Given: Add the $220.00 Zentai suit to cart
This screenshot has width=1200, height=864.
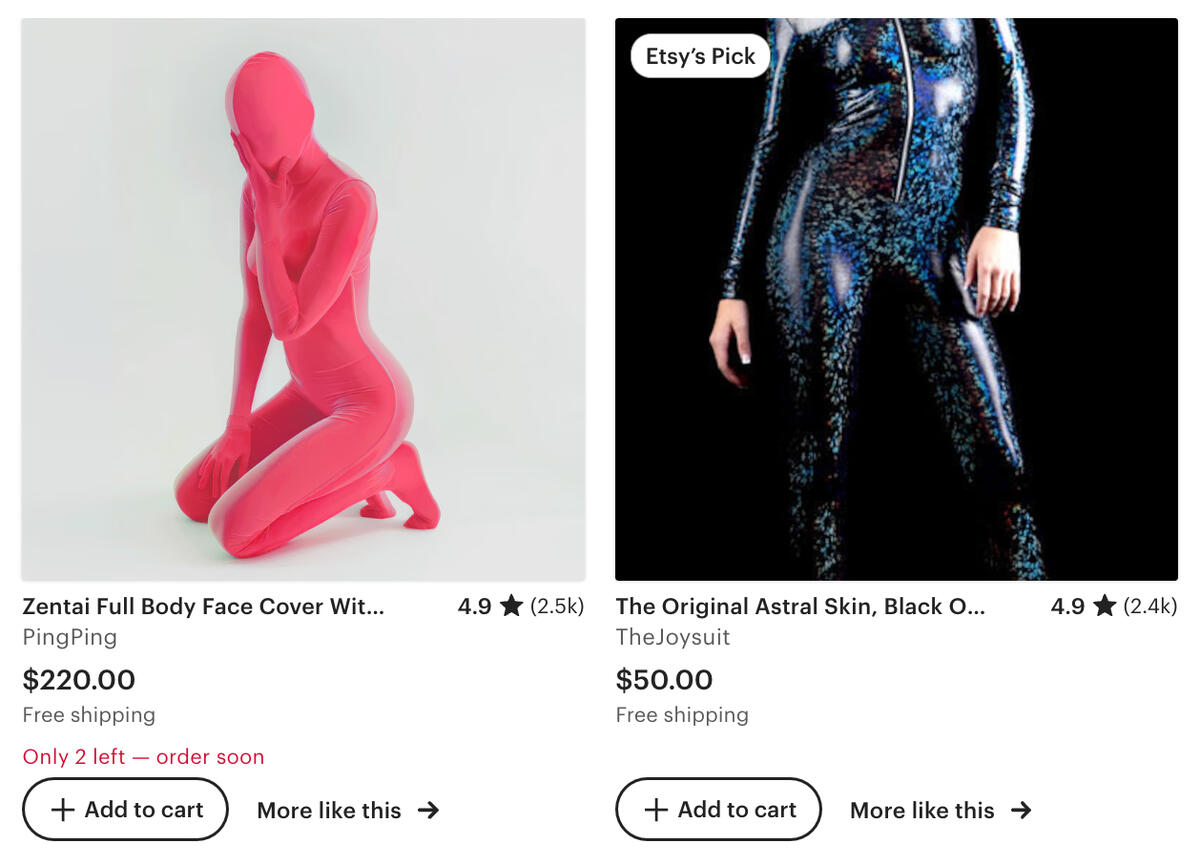Looking at the screenshot, I should pos(125,810).
